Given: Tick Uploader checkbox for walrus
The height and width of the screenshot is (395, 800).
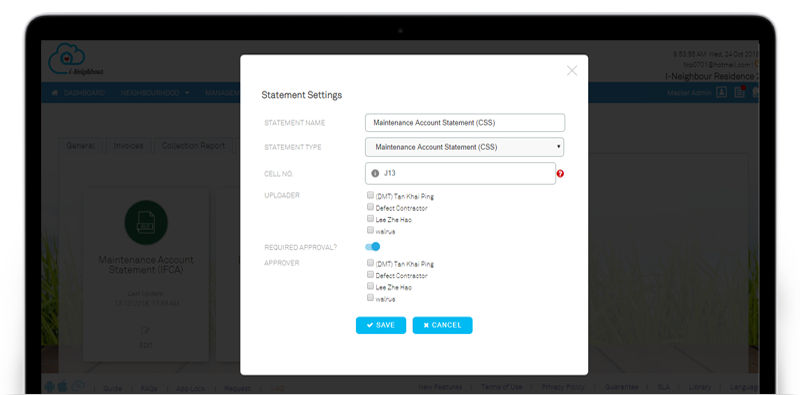Looking at the screenshot, I should (x=370, y=230).
